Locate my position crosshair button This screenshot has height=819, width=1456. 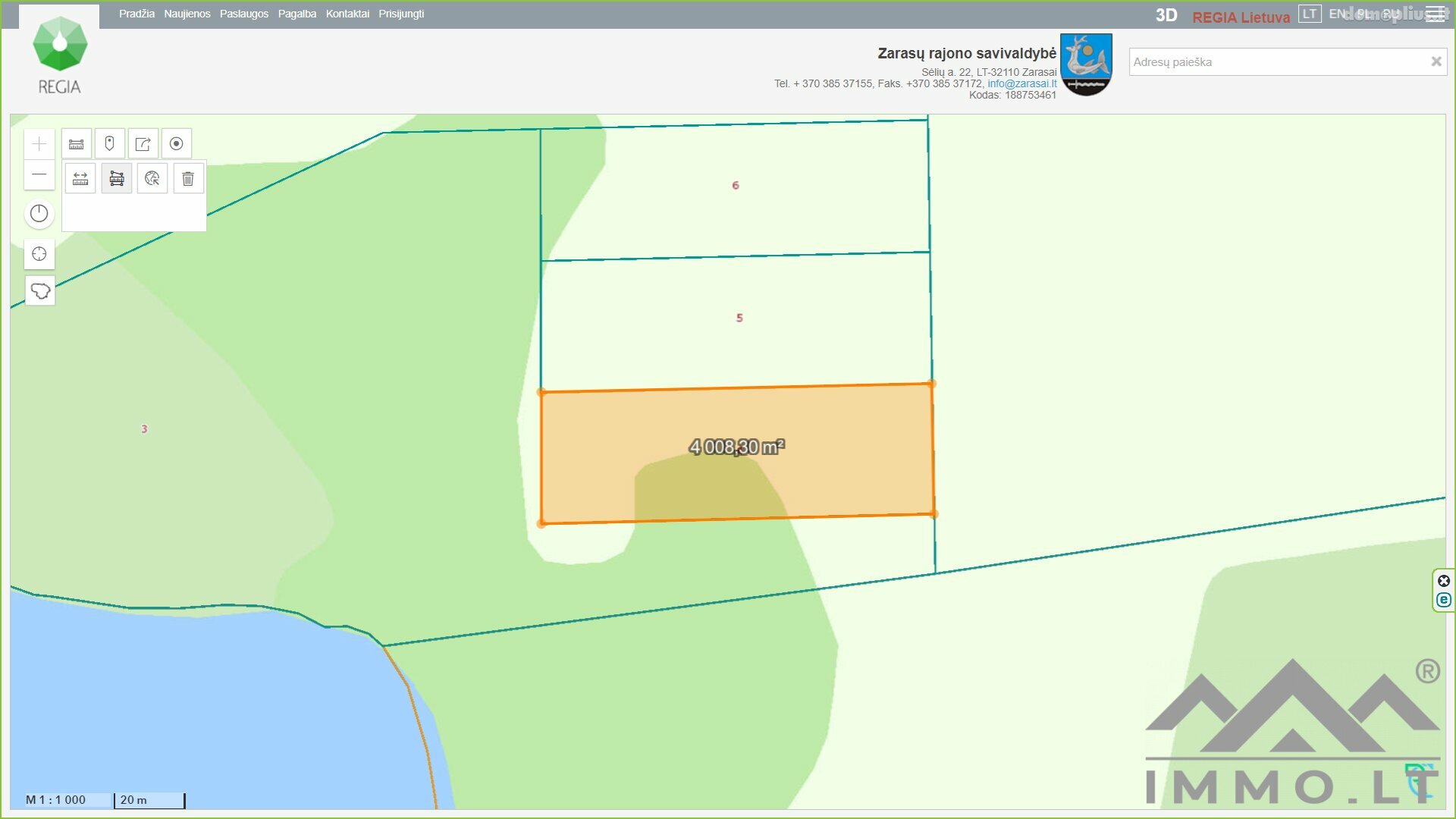click(x=39, y=254)
